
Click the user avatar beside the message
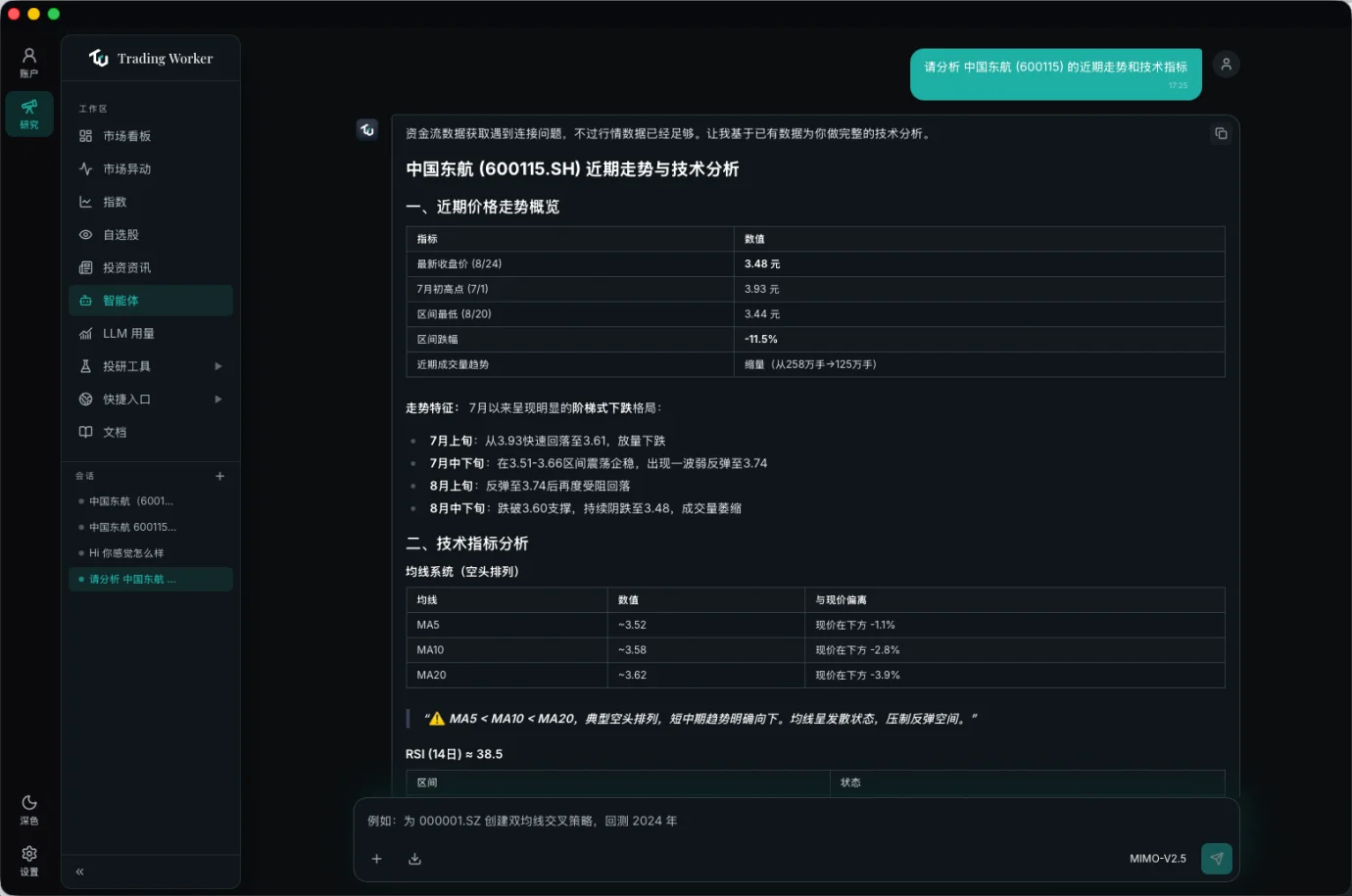[1226, 65]
